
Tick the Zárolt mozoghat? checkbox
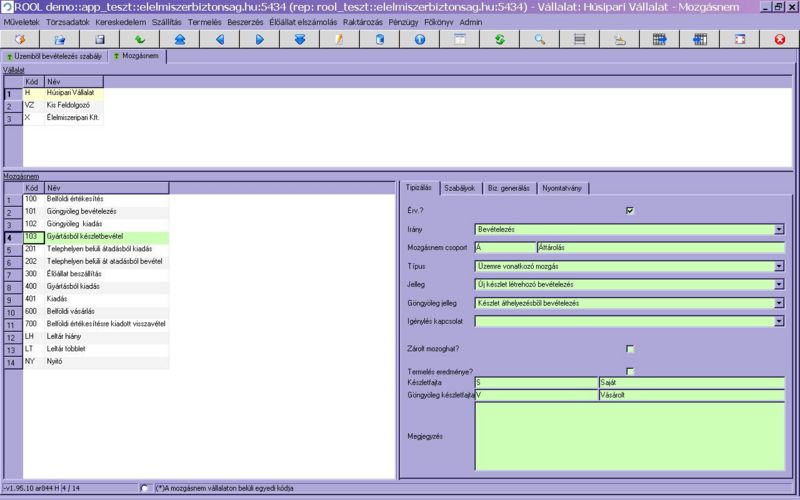pos(630,348)
